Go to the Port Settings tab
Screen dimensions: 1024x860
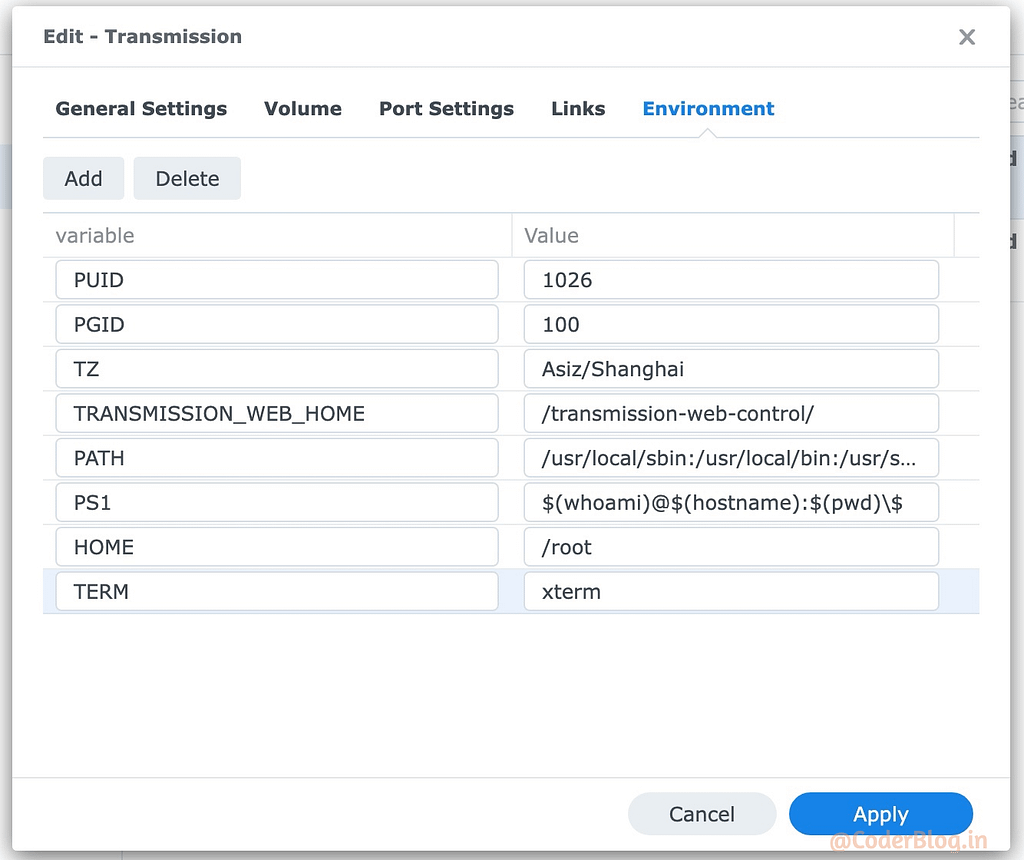pyautogui.click(x=446, y=108)
